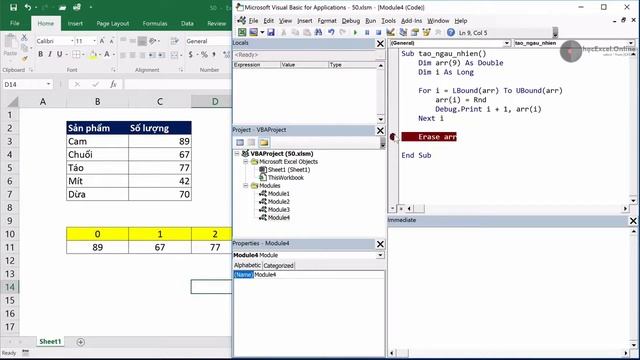Open the Tools menu in VBA editor
This screenshot has height=360, width=640.
(x=388, y=21)
